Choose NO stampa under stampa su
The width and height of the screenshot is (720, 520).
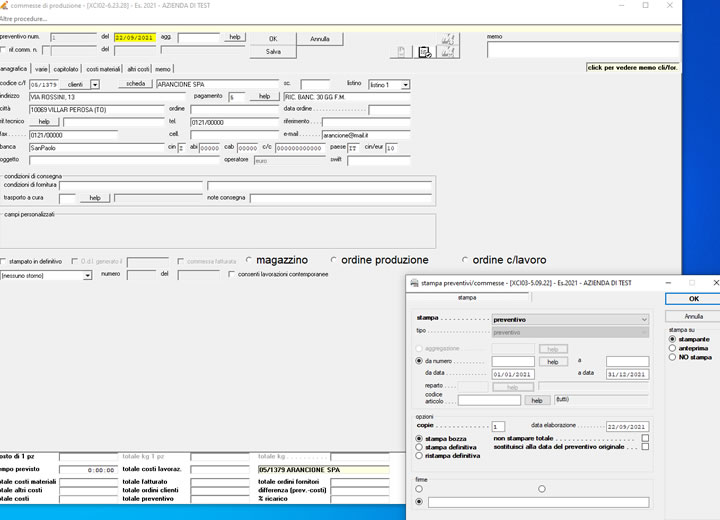coord(672,357)
